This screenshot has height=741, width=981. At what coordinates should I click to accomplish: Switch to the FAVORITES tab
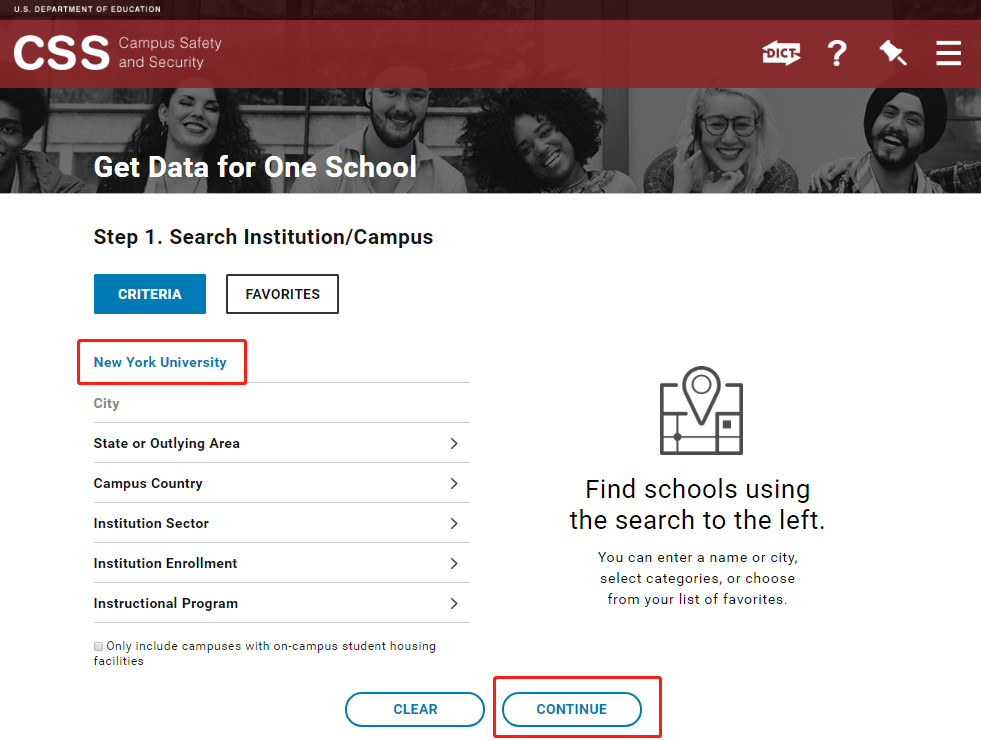[282, 294]
